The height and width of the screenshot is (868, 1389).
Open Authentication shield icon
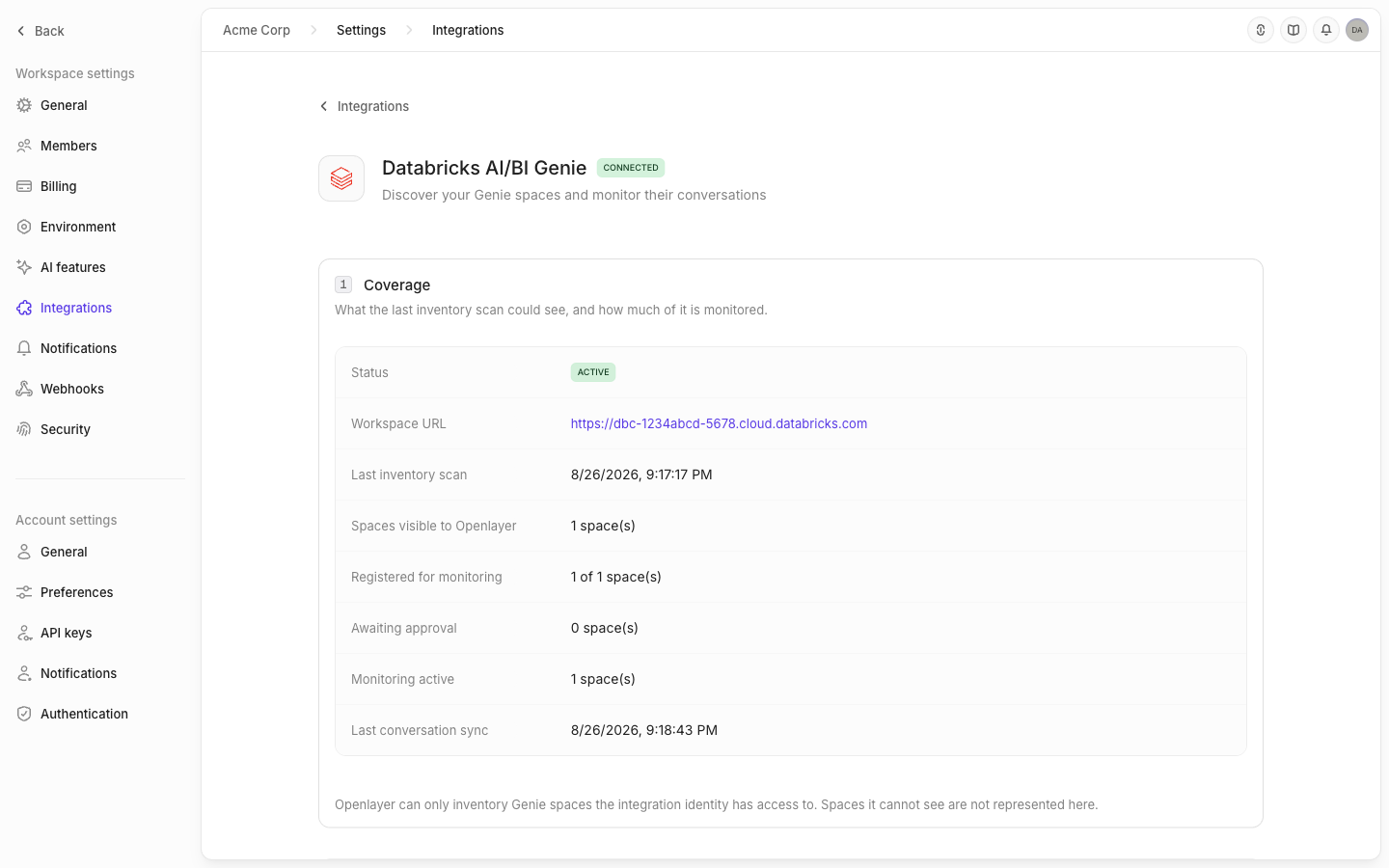pos(24,714)
